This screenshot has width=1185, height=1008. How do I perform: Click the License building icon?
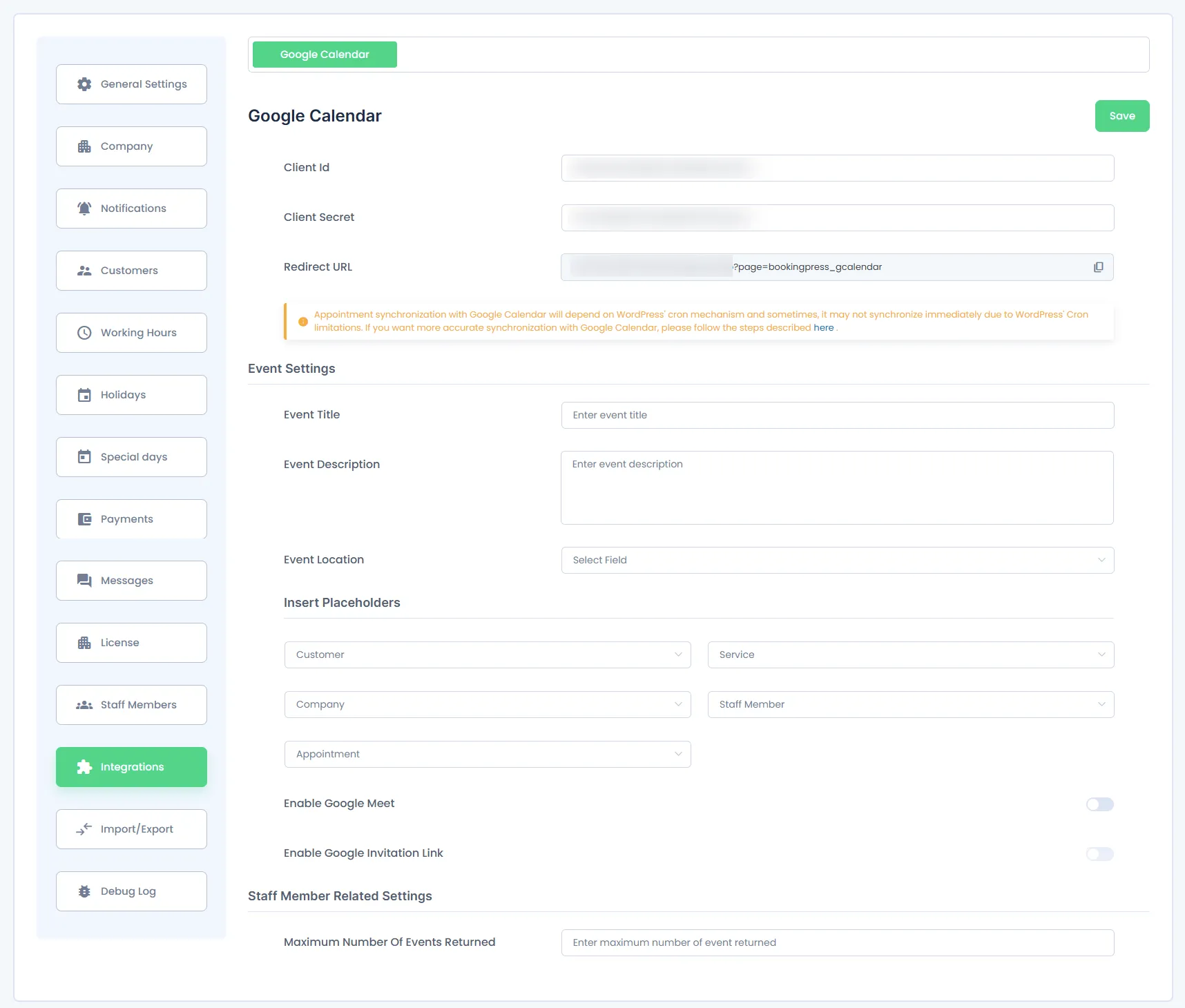click(x=84, y=643)
